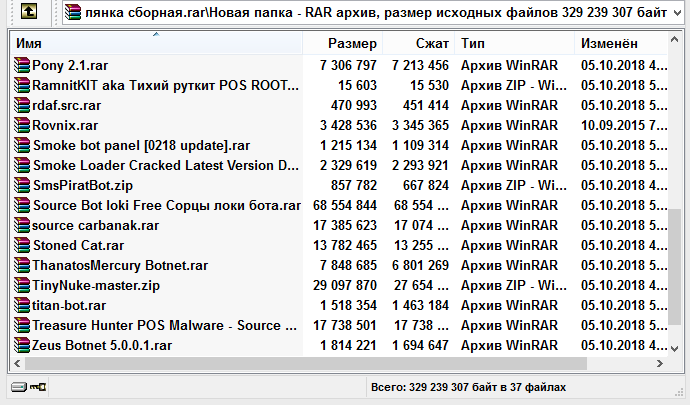Click the size value 68 554 844
This screenshot has width=690, height=405.
[345, 205]
